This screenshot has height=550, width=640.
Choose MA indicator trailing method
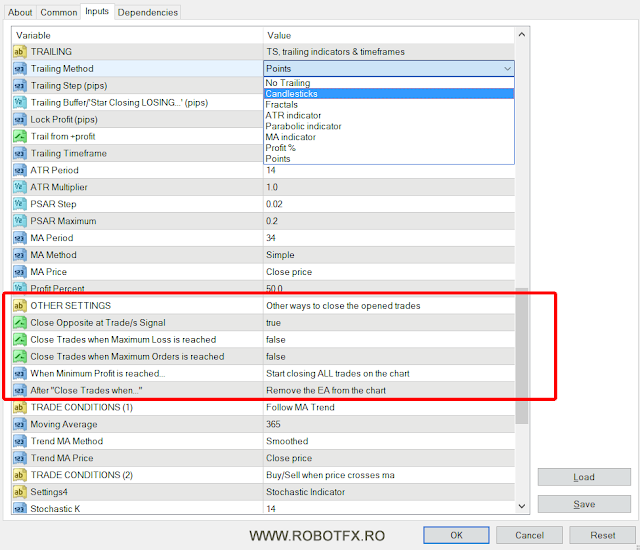pyautogui.click(x=389, y=137)
